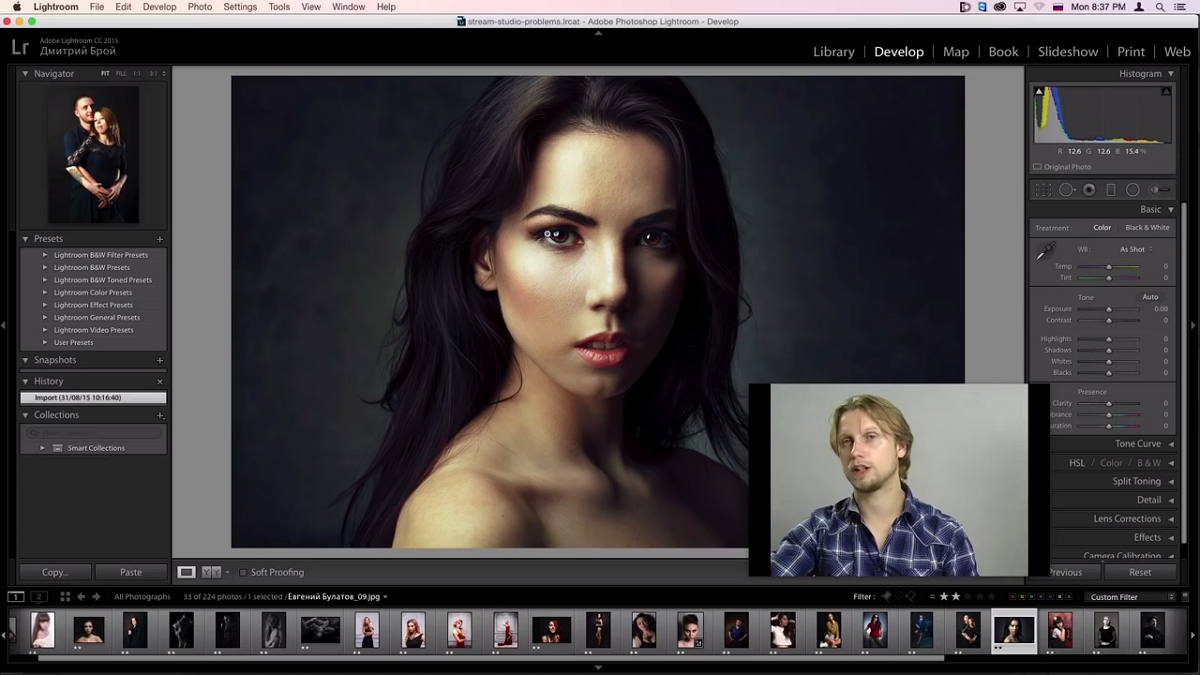The height and width of the screenshot is (675, 1200).
Task: Choose the Graduated Filter tool
Action: pyautogui.click(x=1111, y=190)
